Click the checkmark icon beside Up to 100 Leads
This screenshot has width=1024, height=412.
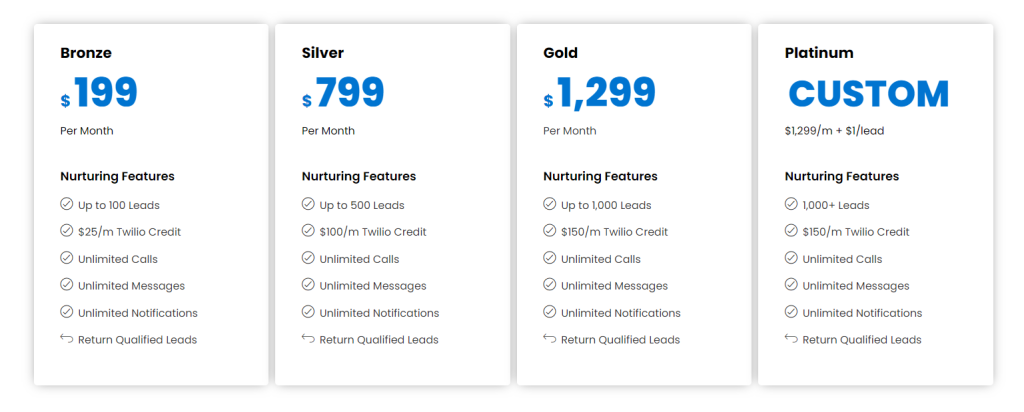click(67, 204)
